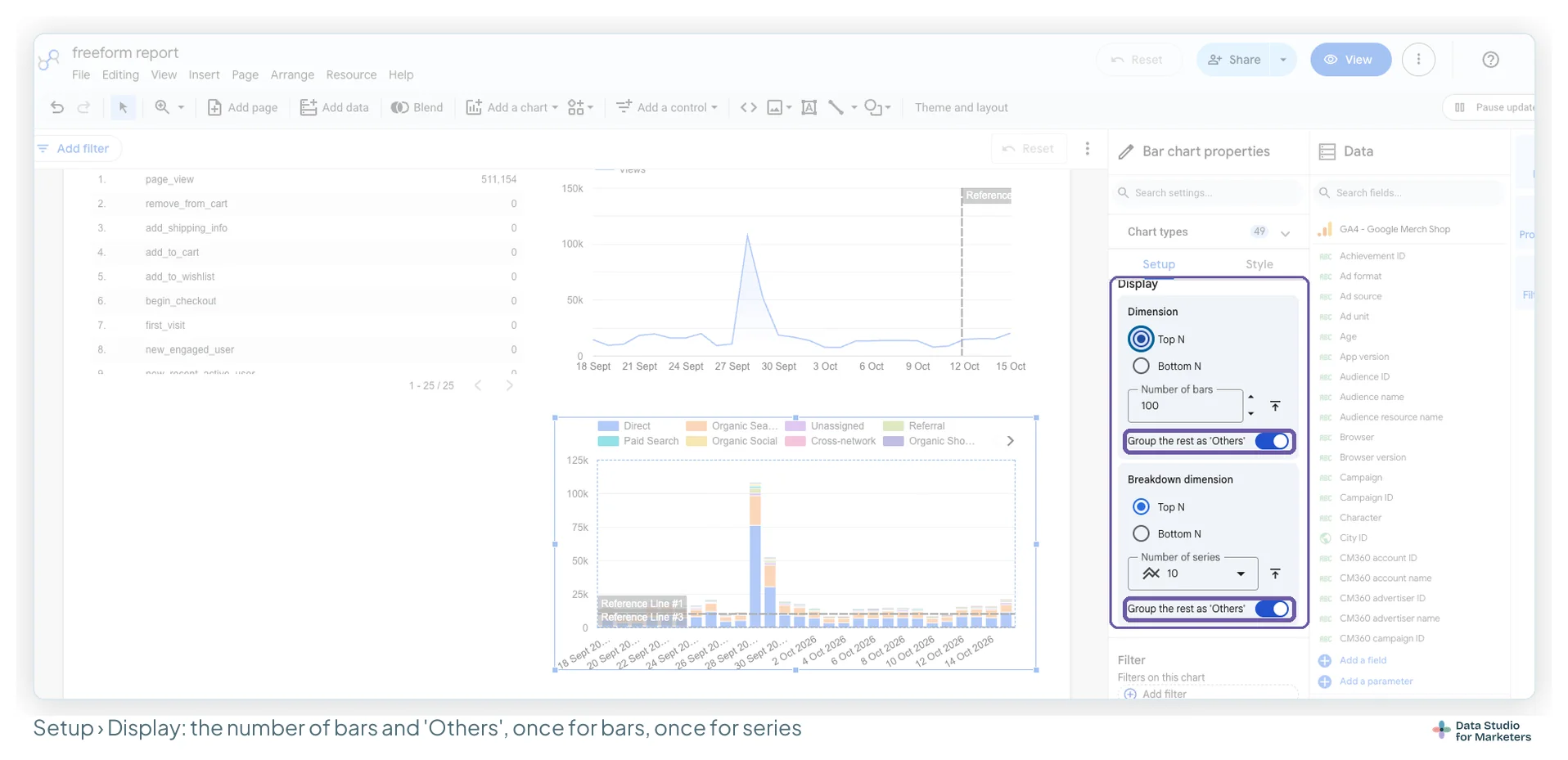The image size is (1568, 760).
Task: Go to previous table page arrow
Action: point(478,385)
